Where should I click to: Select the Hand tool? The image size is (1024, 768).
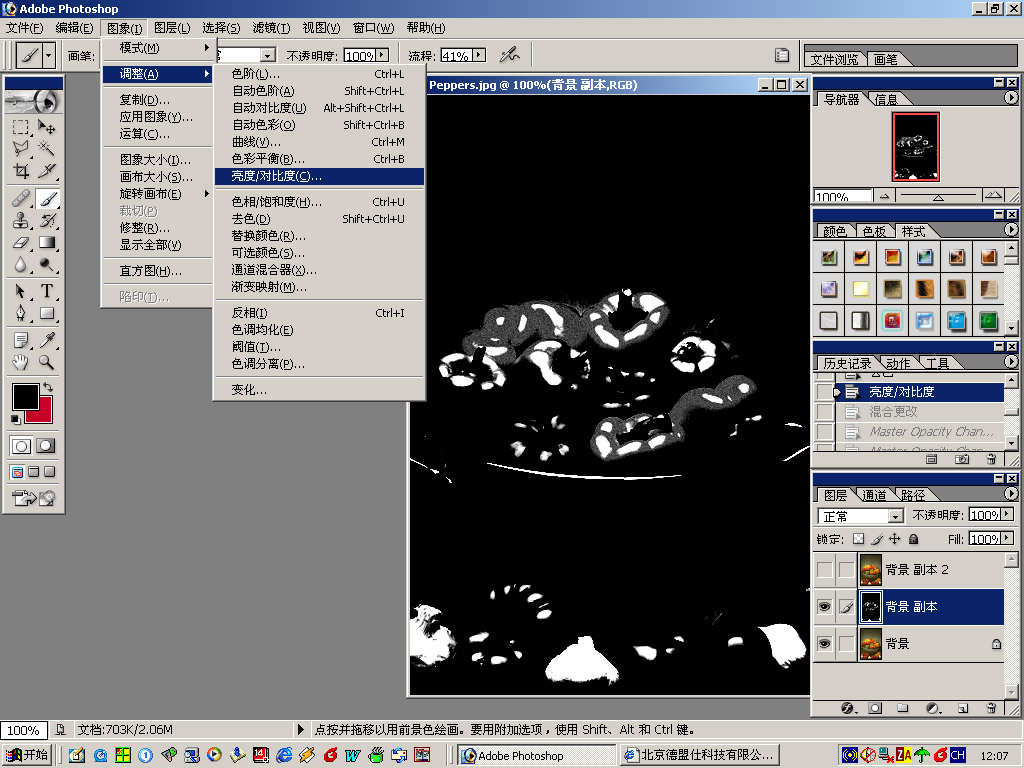[x=21, y=362]
